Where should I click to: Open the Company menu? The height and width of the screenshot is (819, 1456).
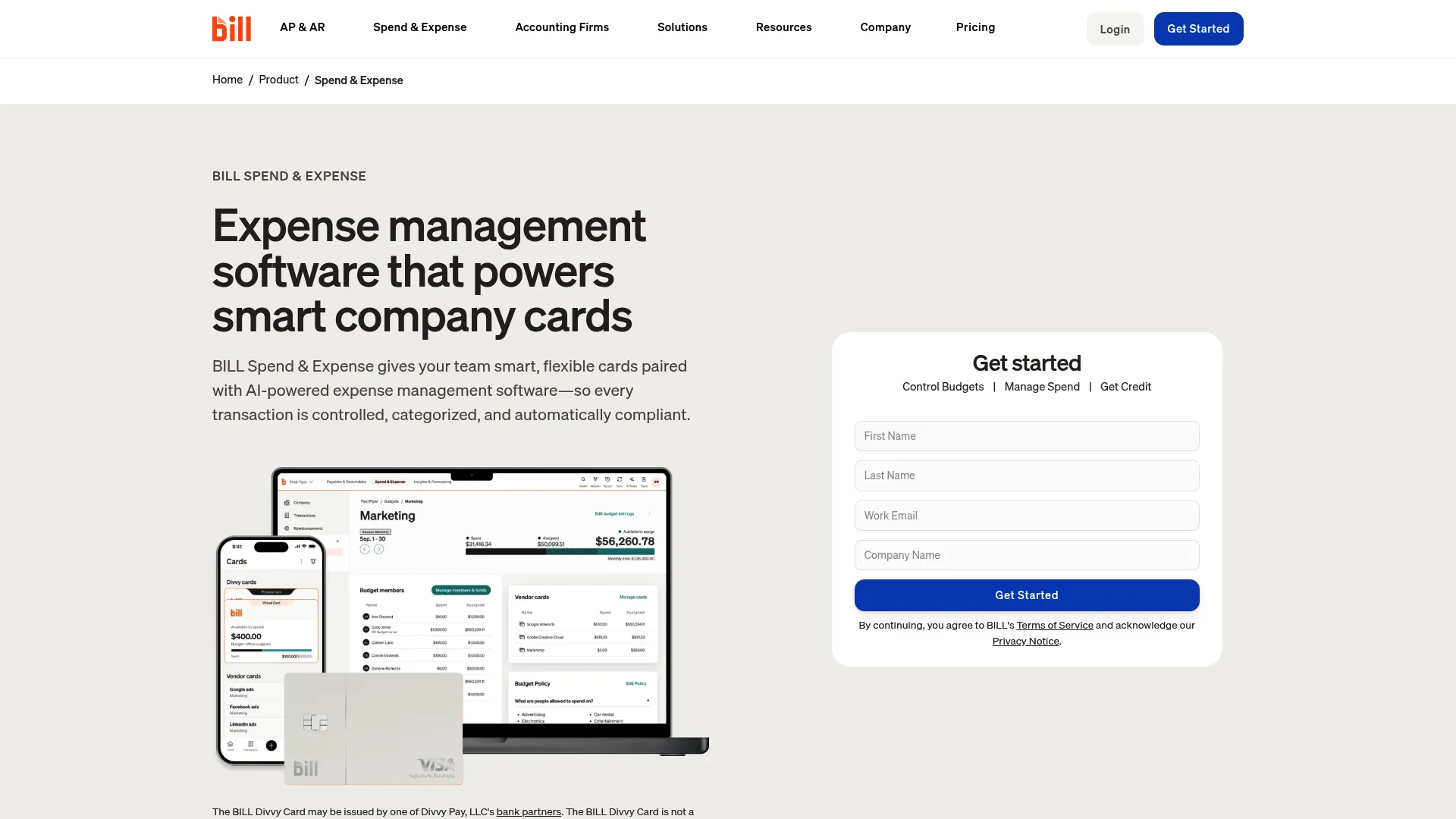coord(885,27)
